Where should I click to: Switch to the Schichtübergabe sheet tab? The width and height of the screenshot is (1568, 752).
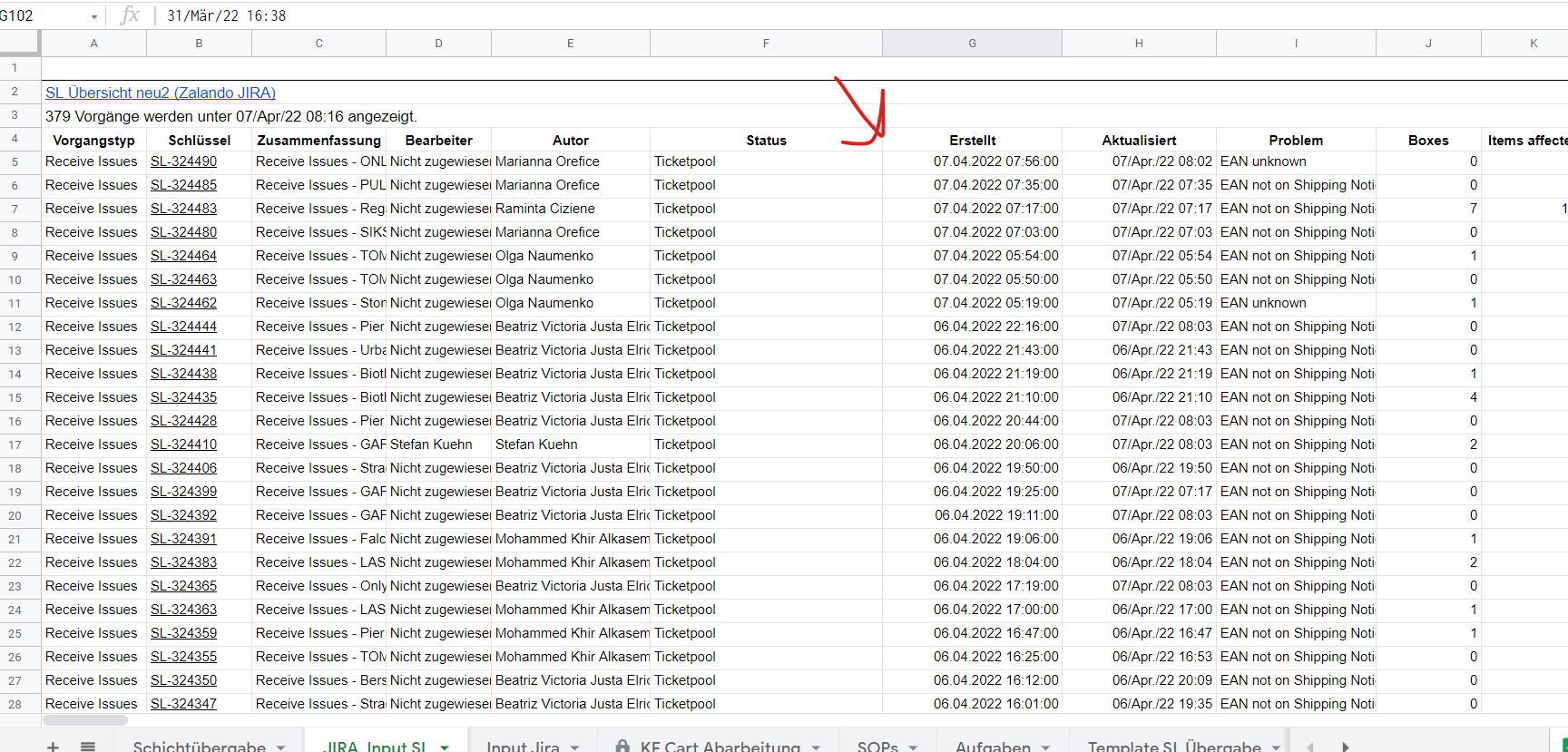click(x=199, y=746)
